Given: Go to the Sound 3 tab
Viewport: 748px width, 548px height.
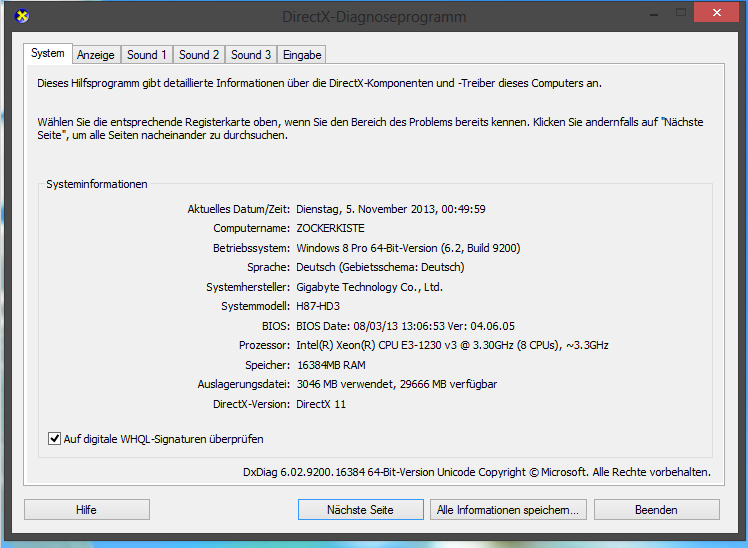Looking at the screenshot, I should (x=251, y=55).
